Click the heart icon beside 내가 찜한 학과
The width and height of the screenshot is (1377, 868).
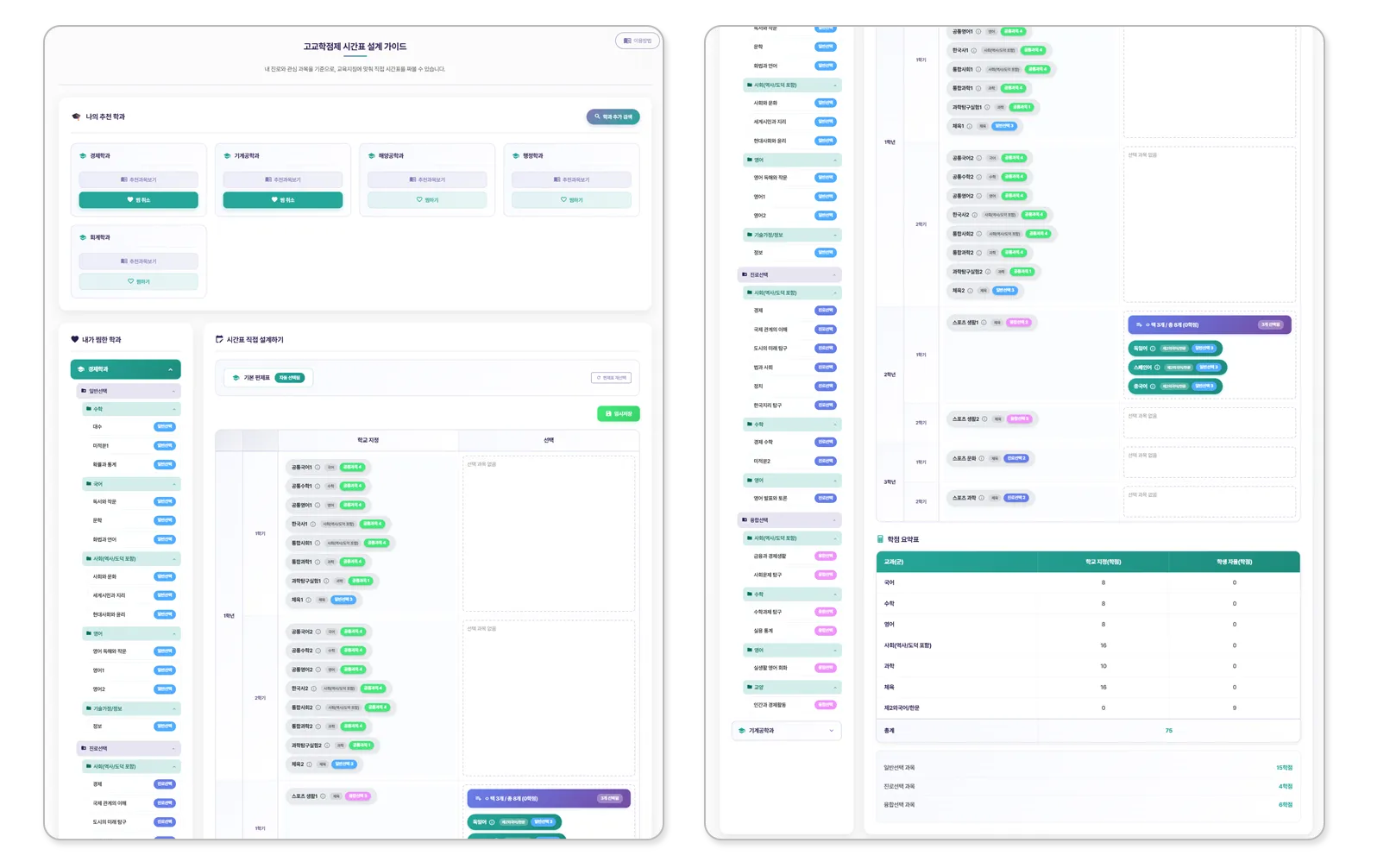pos(75,340)
